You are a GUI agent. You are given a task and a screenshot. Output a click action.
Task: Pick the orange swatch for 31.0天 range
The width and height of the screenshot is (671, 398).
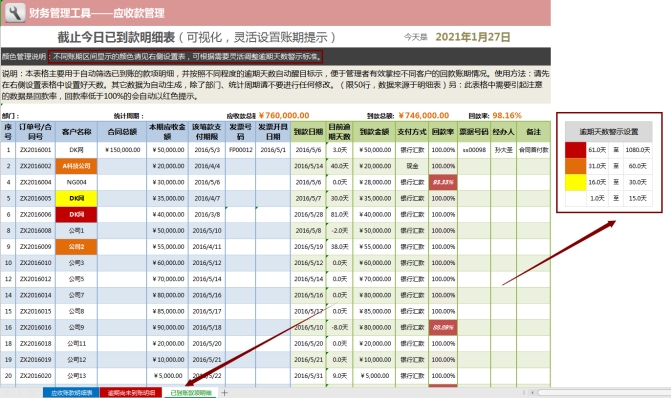click(576, 166)
